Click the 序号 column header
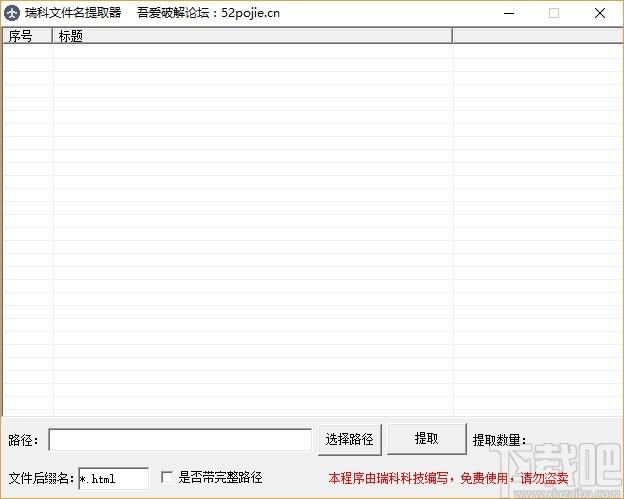624x499 pixels. [x=27, y=36]
